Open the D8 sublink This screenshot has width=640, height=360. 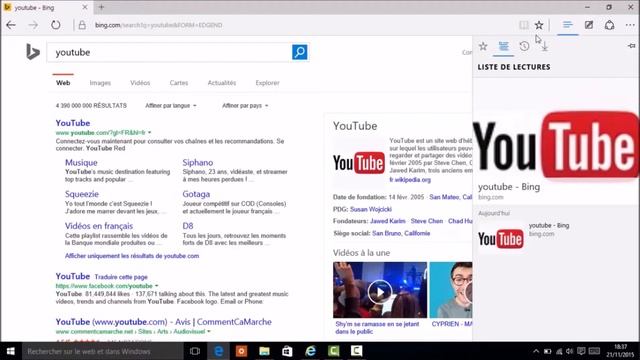coord(188,226)
